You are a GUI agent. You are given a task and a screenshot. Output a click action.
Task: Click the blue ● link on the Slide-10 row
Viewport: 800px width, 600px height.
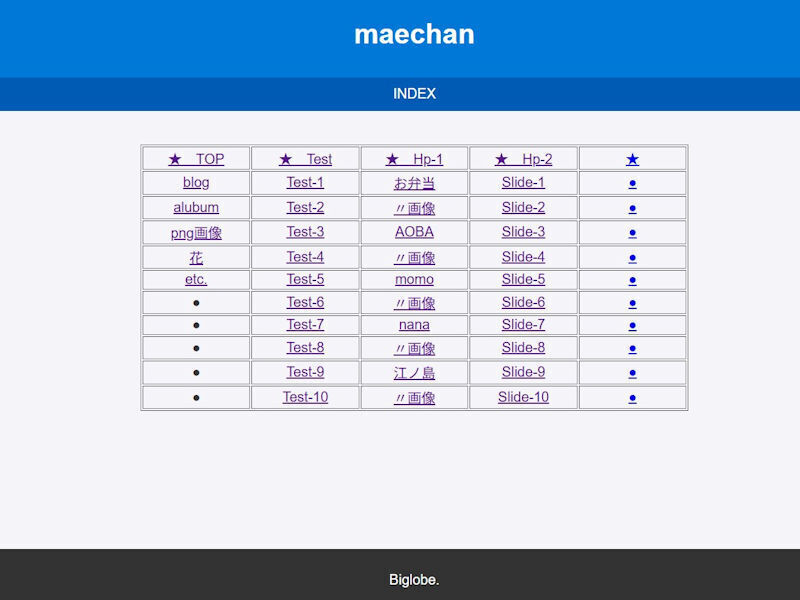[x=632, y=397]
